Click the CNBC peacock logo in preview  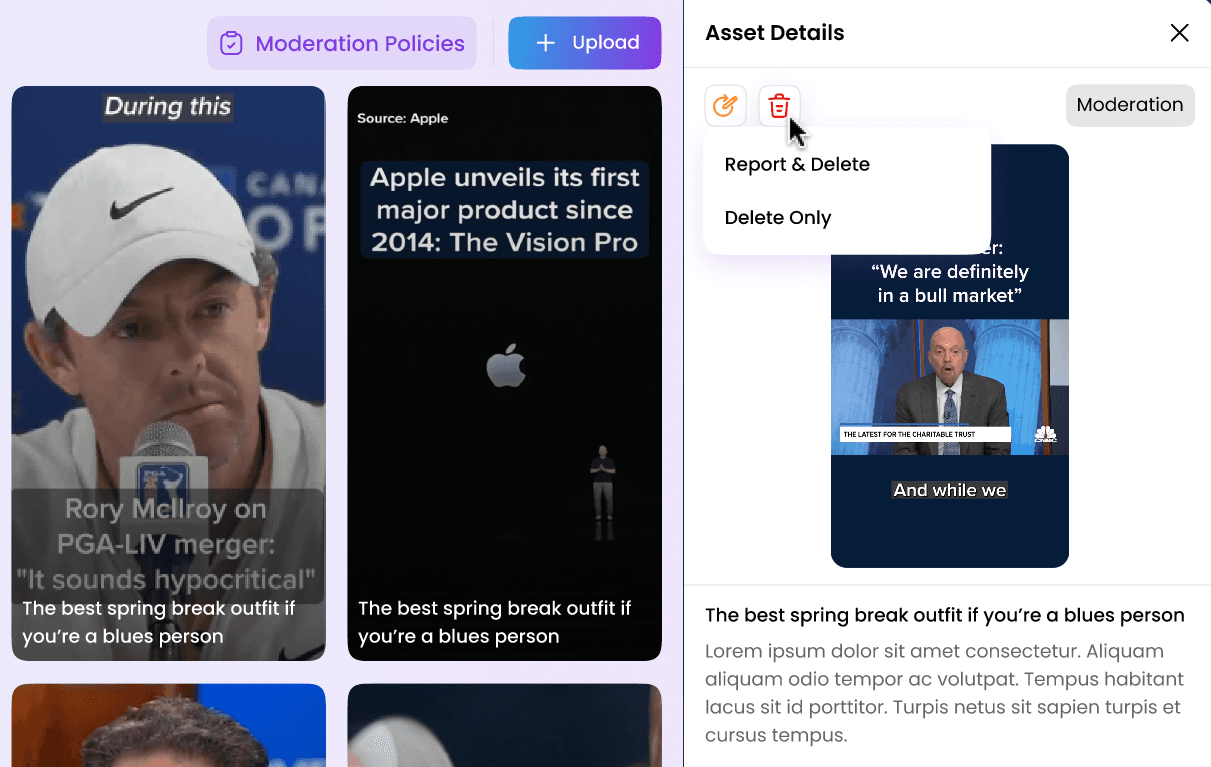coord(1046,434)
